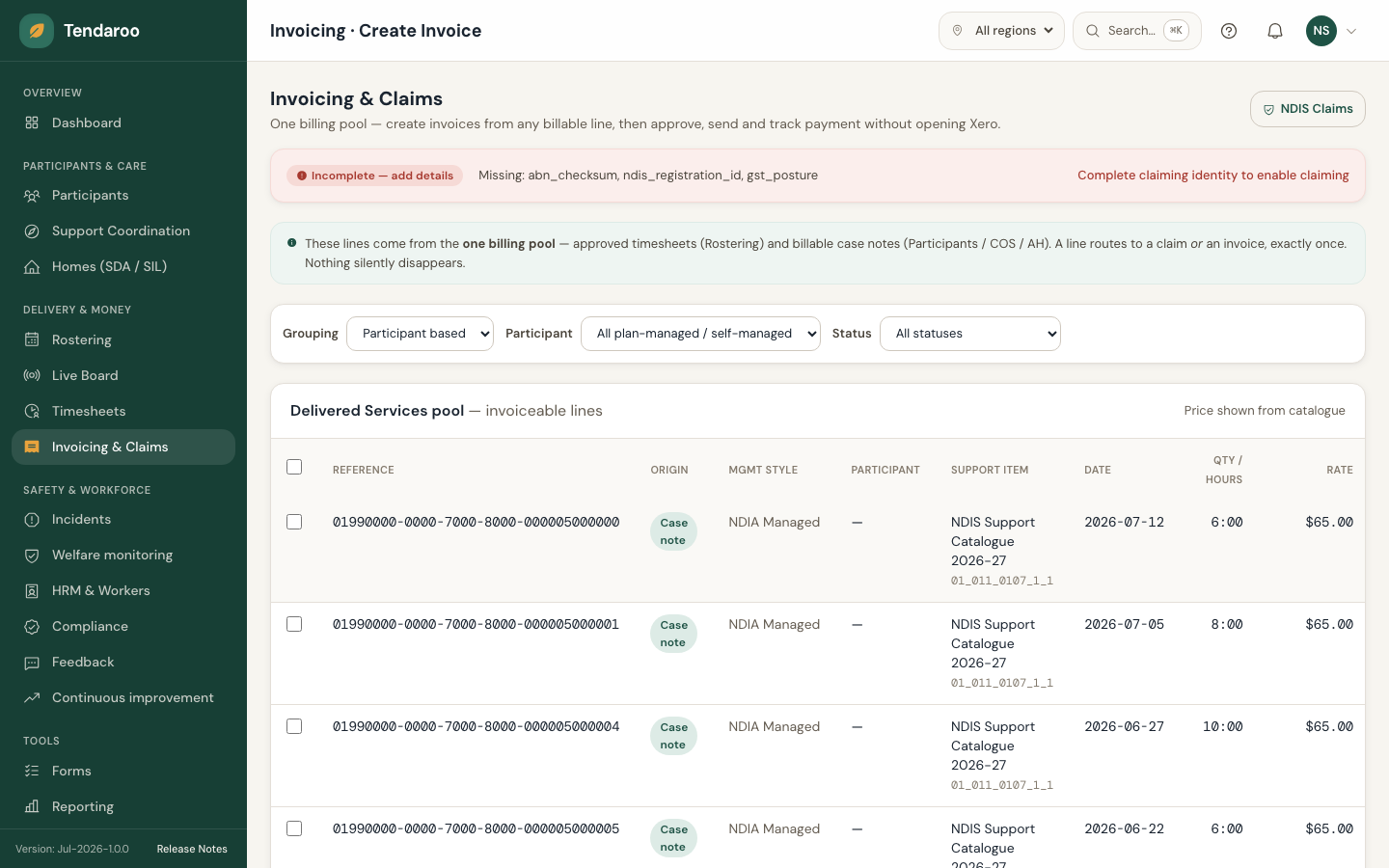Open the Grouping Participant based dropdown
The image size is (1389, 868).
(x=420, y=334)
